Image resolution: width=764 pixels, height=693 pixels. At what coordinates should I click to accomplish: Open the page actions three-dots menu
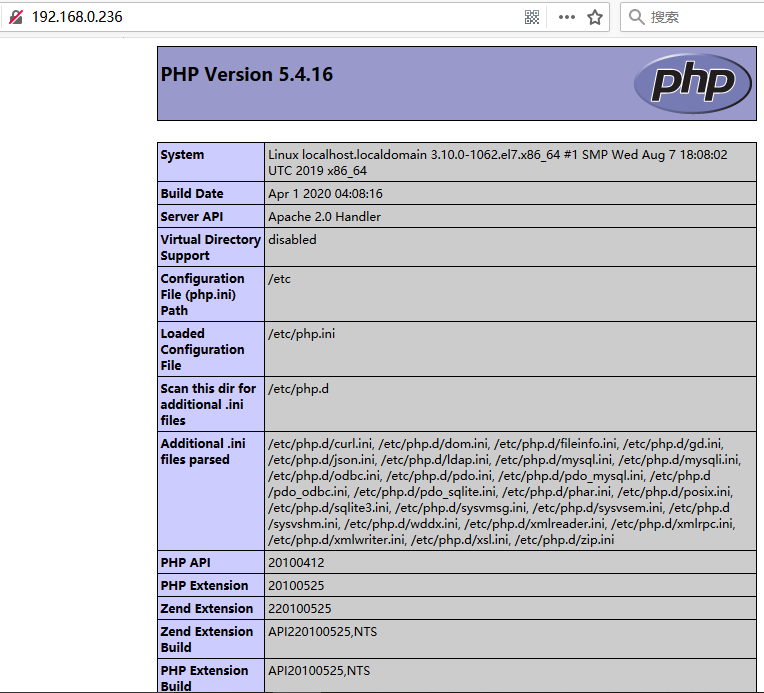(x=567, y=18)
